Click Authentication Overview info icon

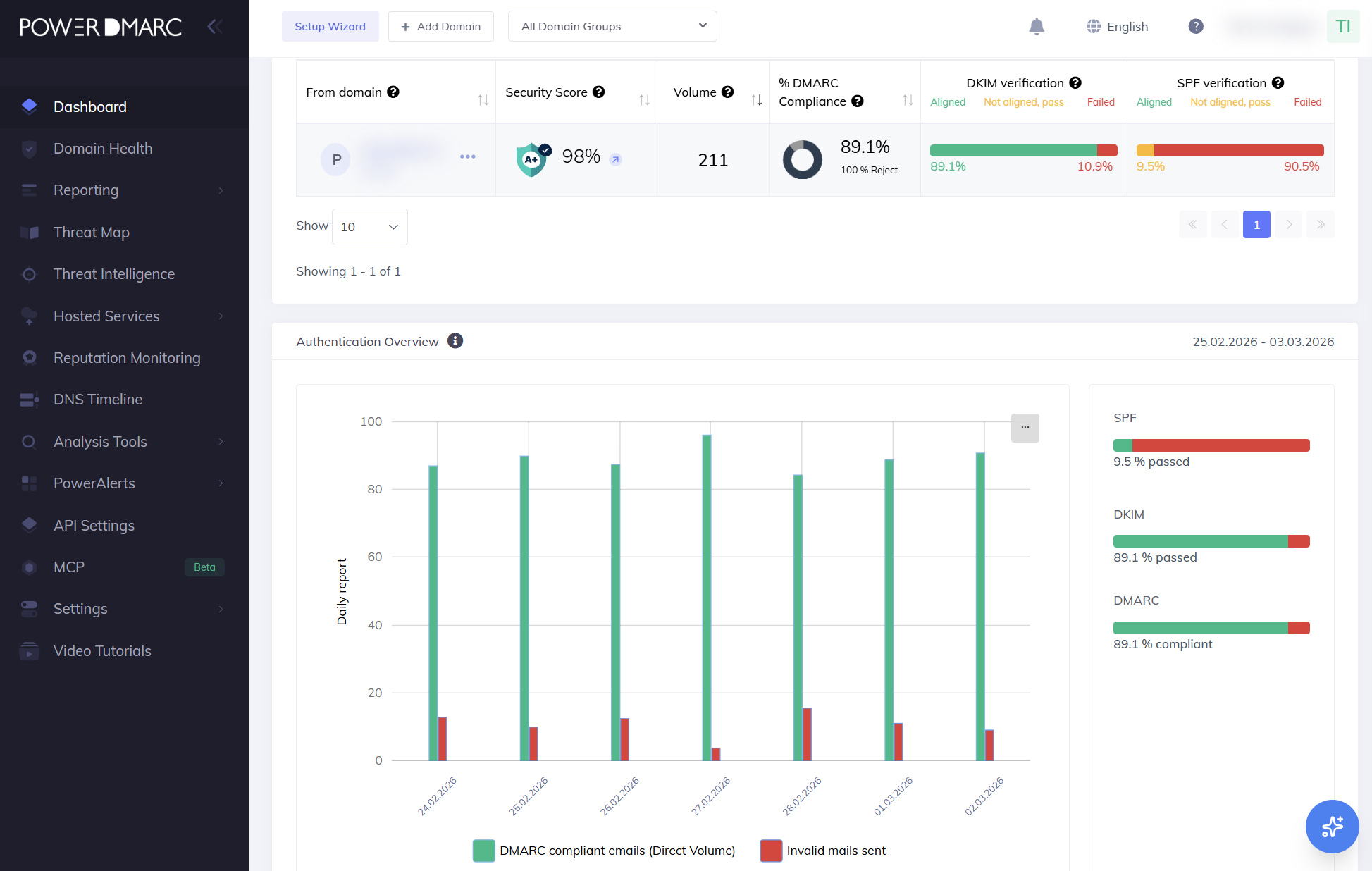pos(455,341)
